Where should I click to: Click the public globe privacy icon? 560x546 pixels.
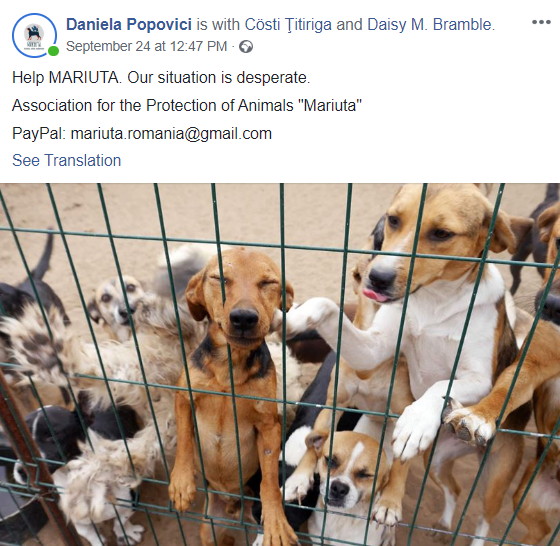pyautogui.click(x=246, y=47)
